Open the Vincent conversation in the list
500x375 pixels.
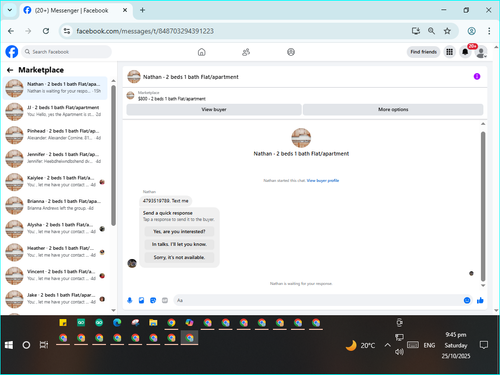[55, 275]
